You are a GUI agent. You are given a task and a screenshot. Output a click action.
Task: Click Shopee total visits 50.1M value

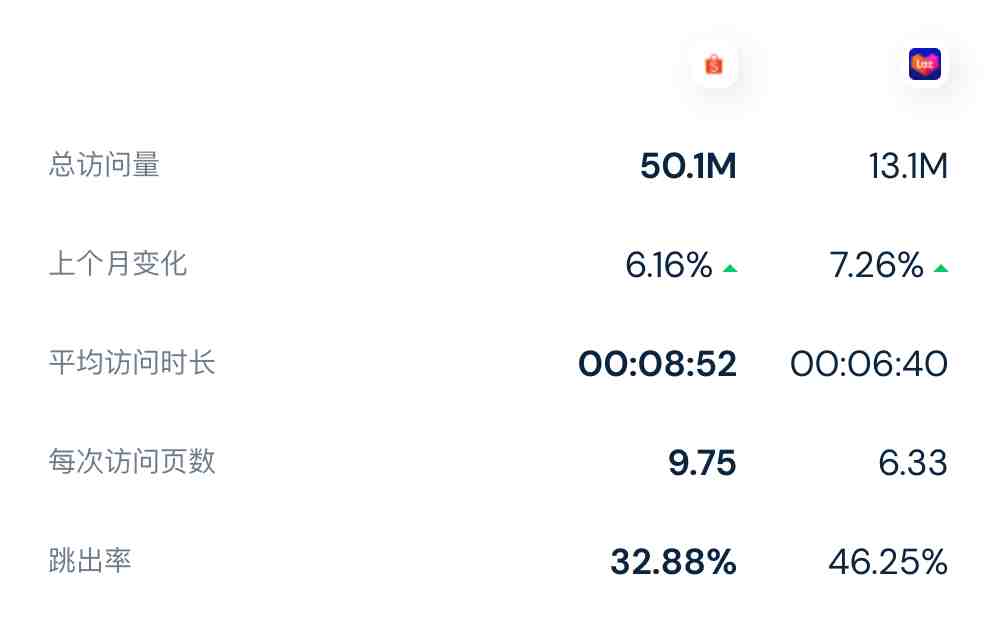688,166
